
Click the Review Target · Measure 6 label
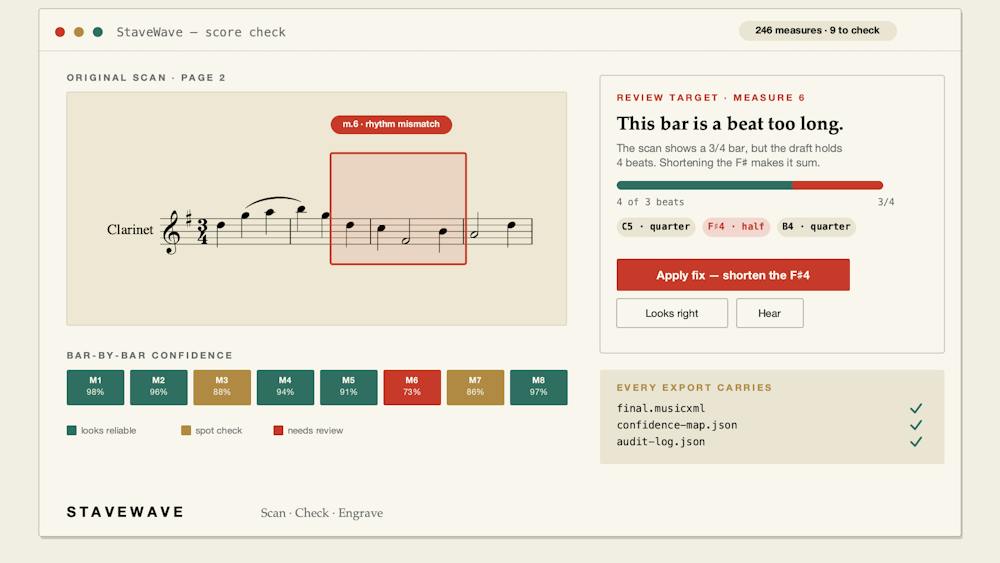(710, 98)
